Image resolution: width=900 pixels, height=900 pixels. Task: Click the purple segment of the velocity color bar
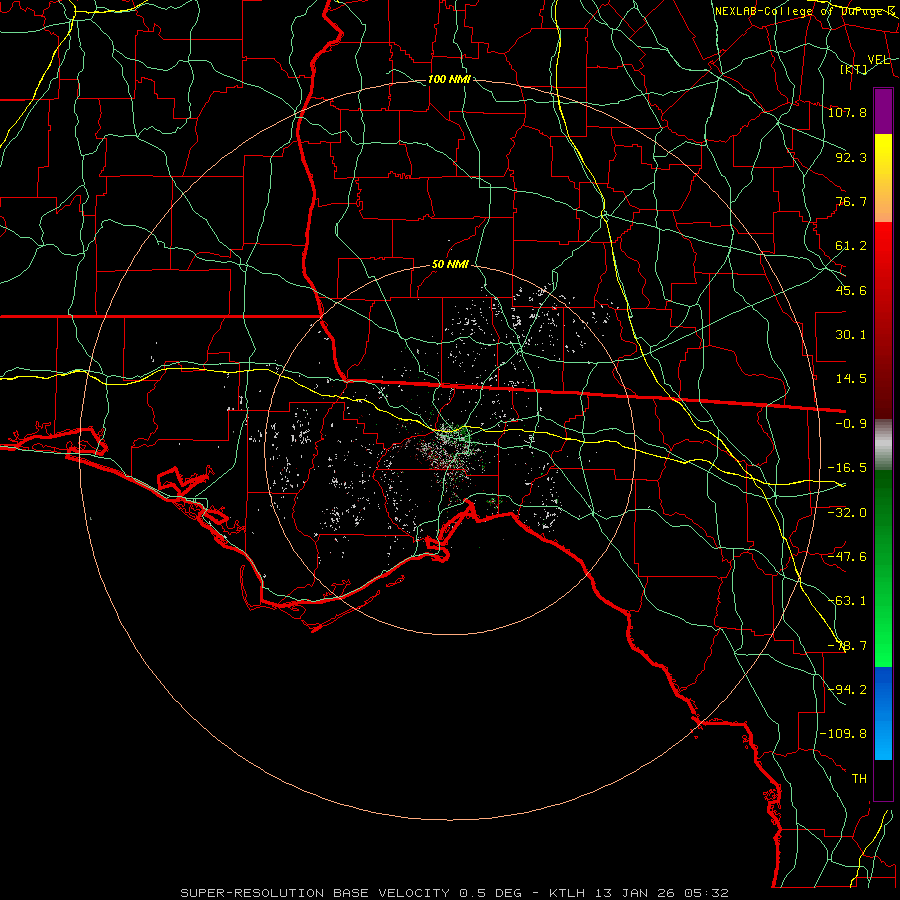(883, 111)
